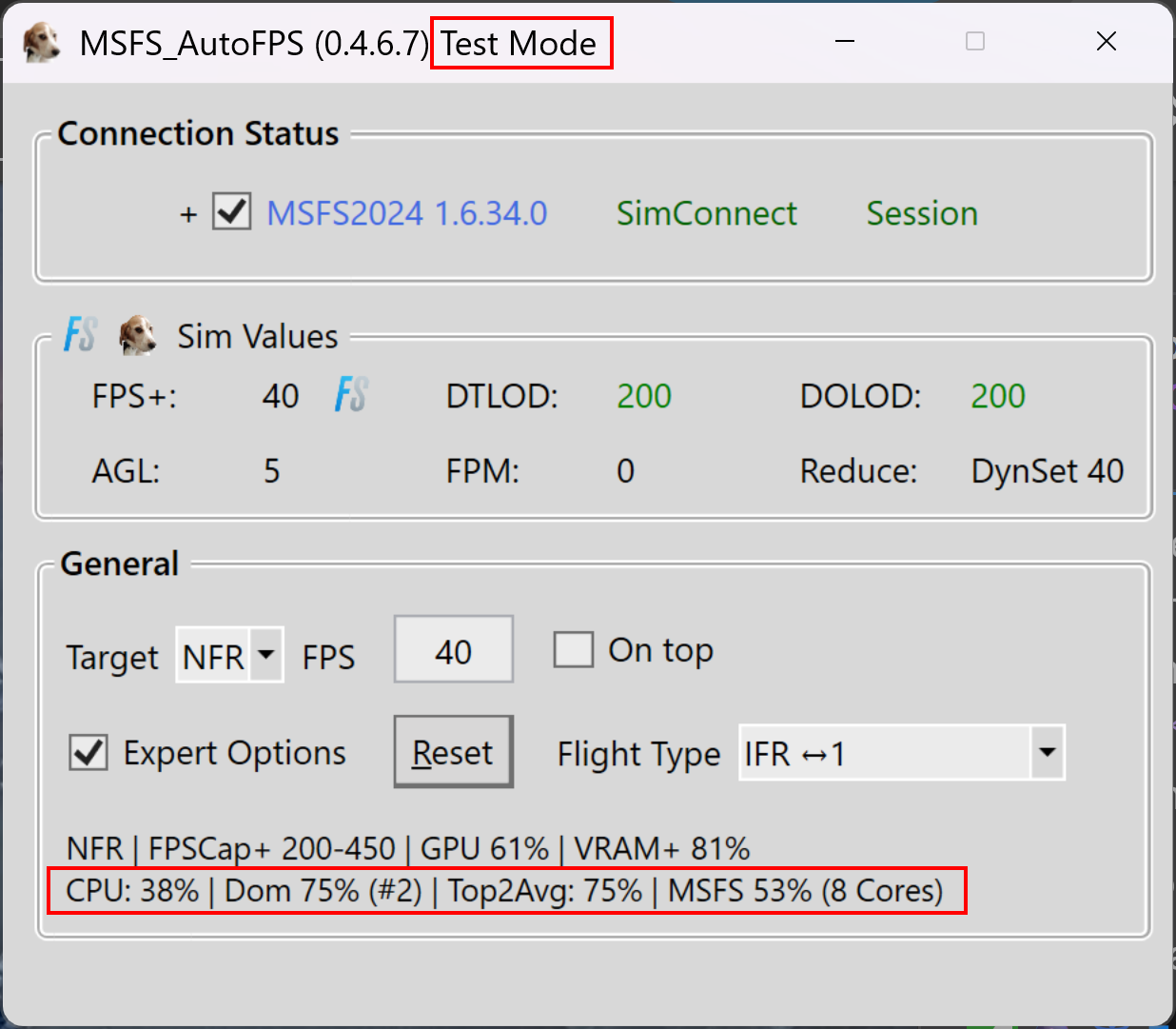Uncheck the MSFS2024 connection checkbox
The image size is (1176, 1029).
(x=232, y=211)
